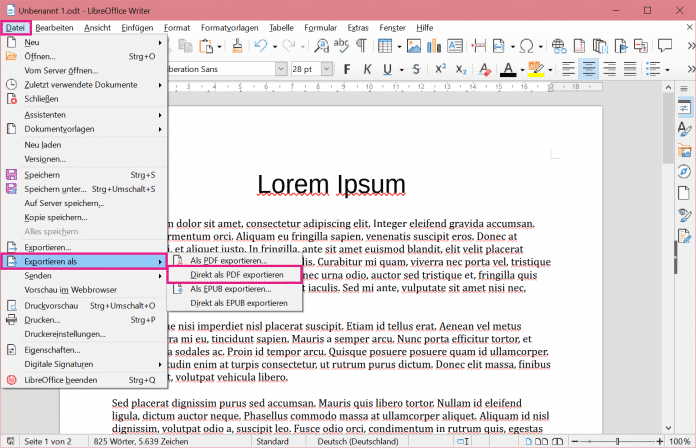Open the sidebar settings menu icon
Viewport: 696px width, 448px height.
click(x=684, y=89)
